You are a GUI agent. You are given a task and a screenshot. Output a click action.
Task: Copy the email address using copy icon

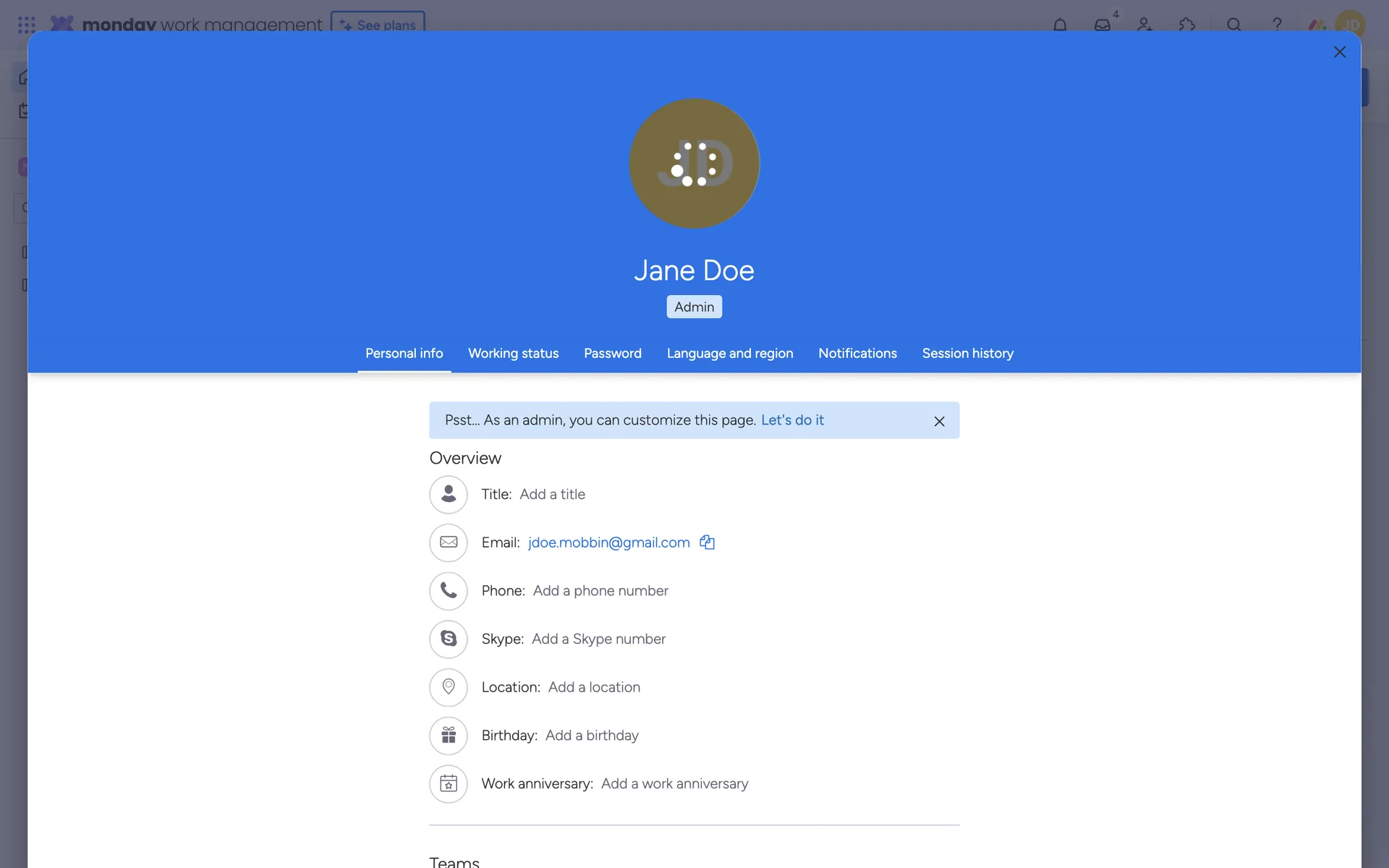(x=707, y=542)
